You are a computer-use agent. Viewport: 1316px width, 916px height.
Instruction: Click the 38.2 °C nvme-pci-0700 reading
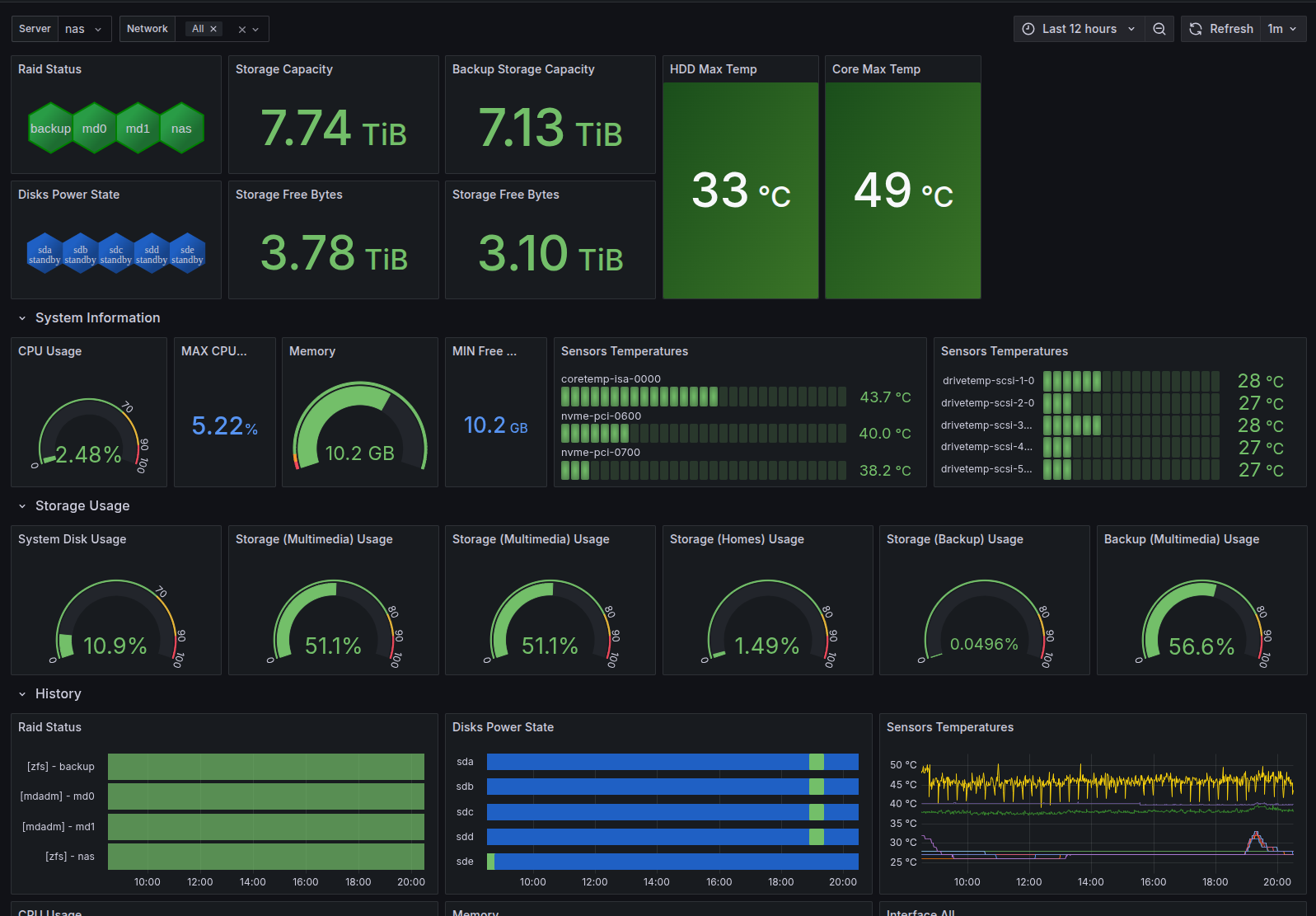[885, 471]
